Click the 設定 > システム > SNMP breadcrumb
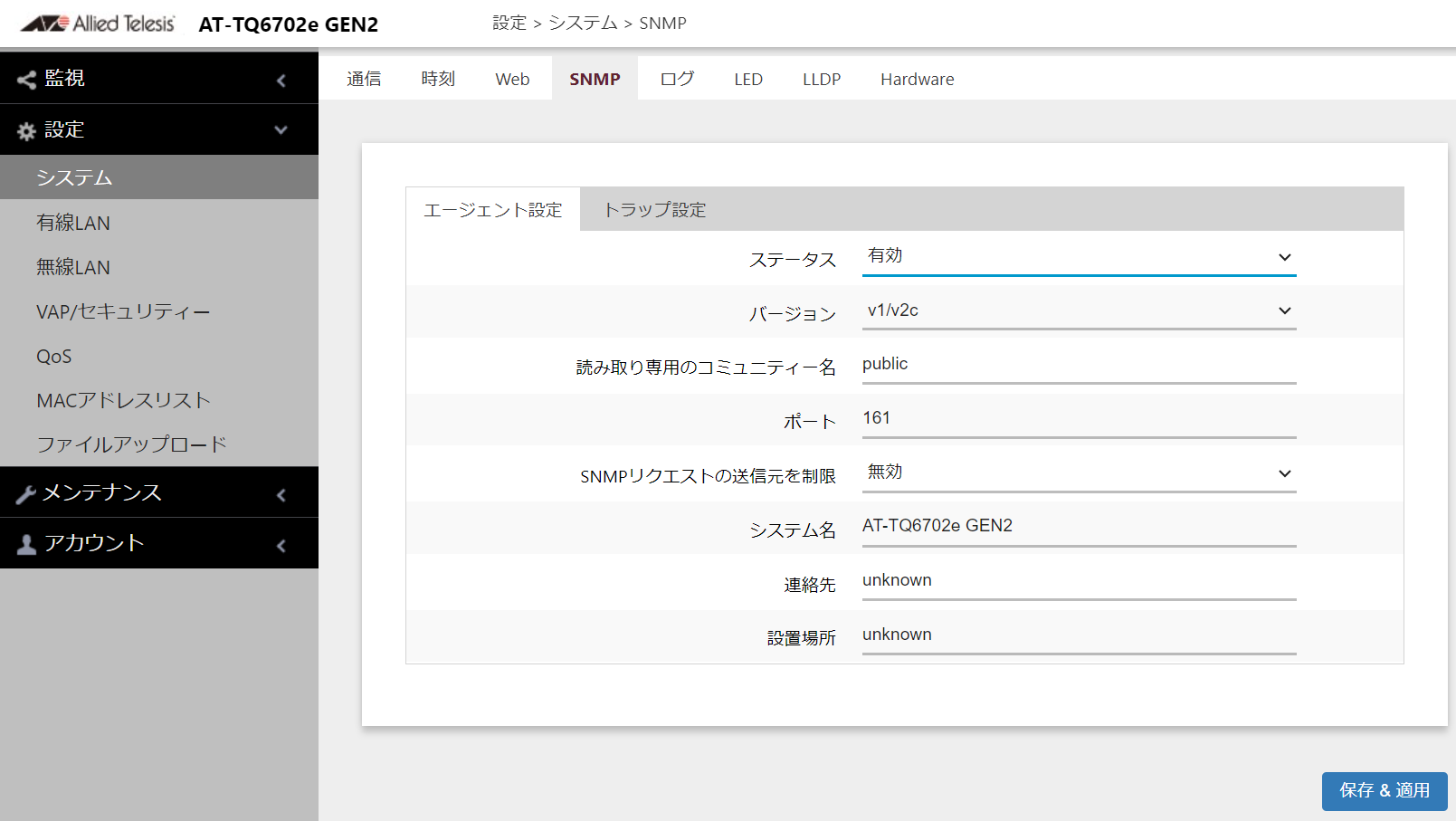Image resolution: width=1456 pixels, height=821 pixels. coord(589,23)
